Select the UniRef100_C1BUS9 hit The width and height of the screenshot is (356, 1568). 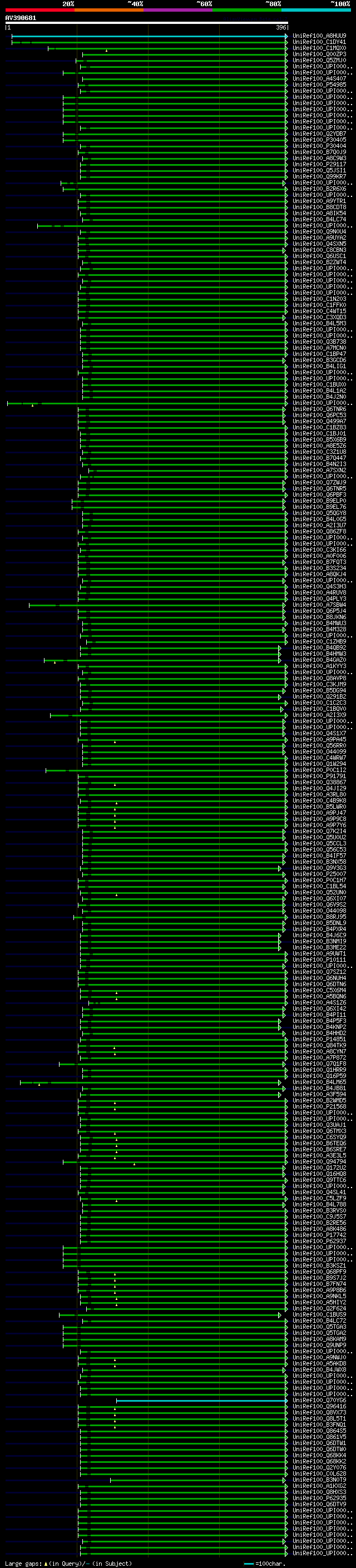point(319,1315)
